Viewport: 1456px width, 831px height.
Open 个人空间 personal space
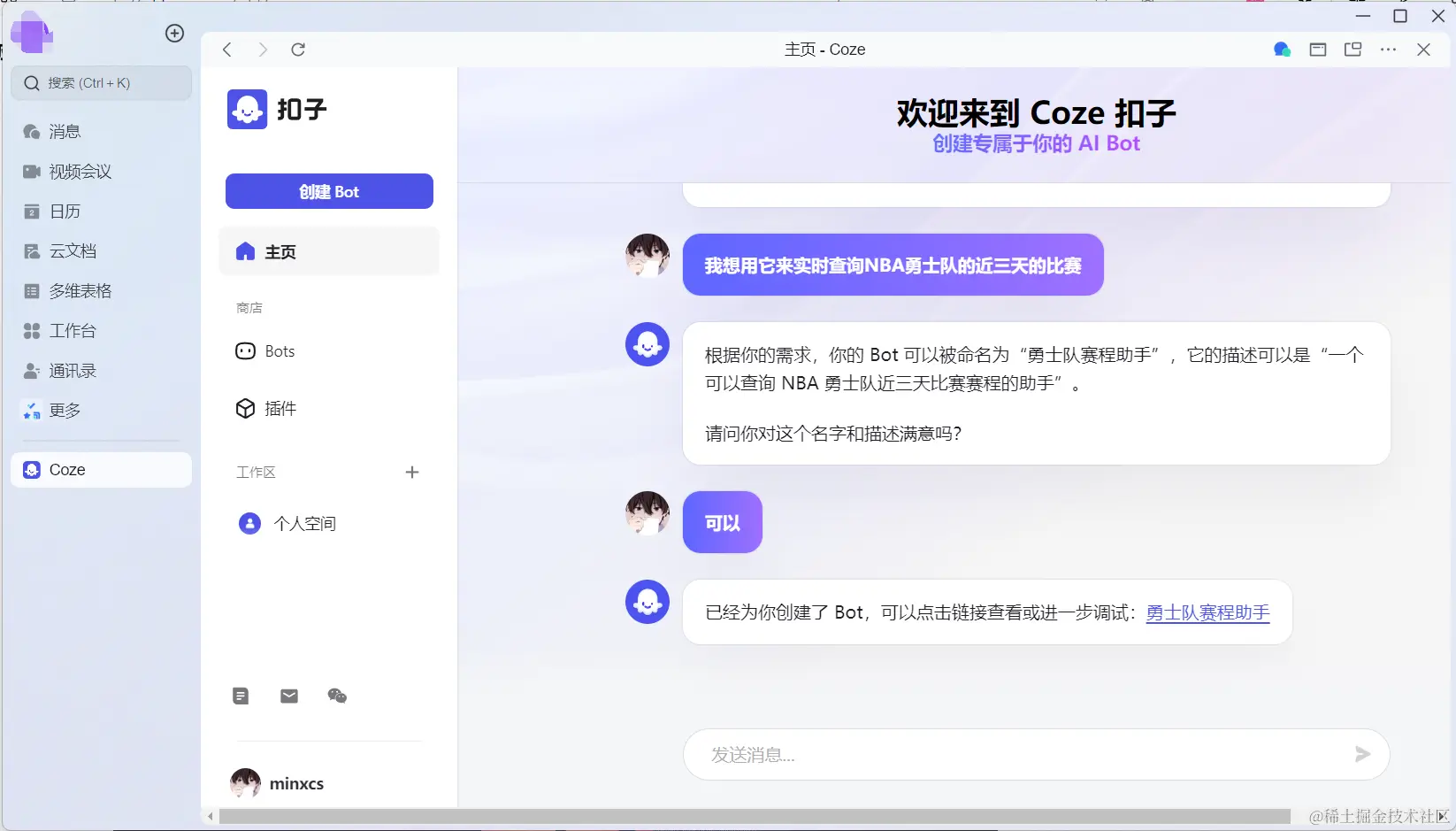(x=329, y=524)
